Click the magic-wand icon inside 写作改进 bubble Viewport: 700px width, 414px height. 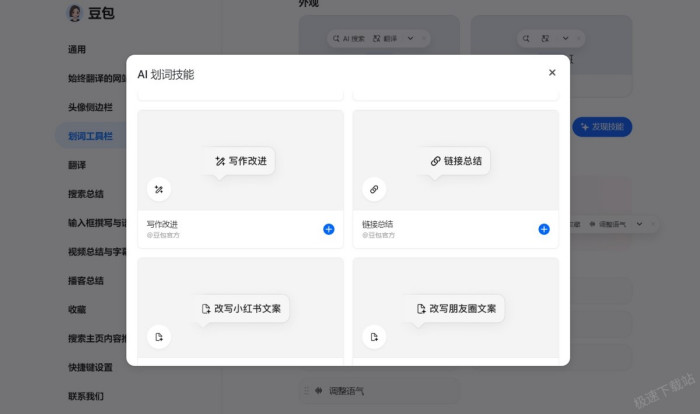click(x=220, y=161)
